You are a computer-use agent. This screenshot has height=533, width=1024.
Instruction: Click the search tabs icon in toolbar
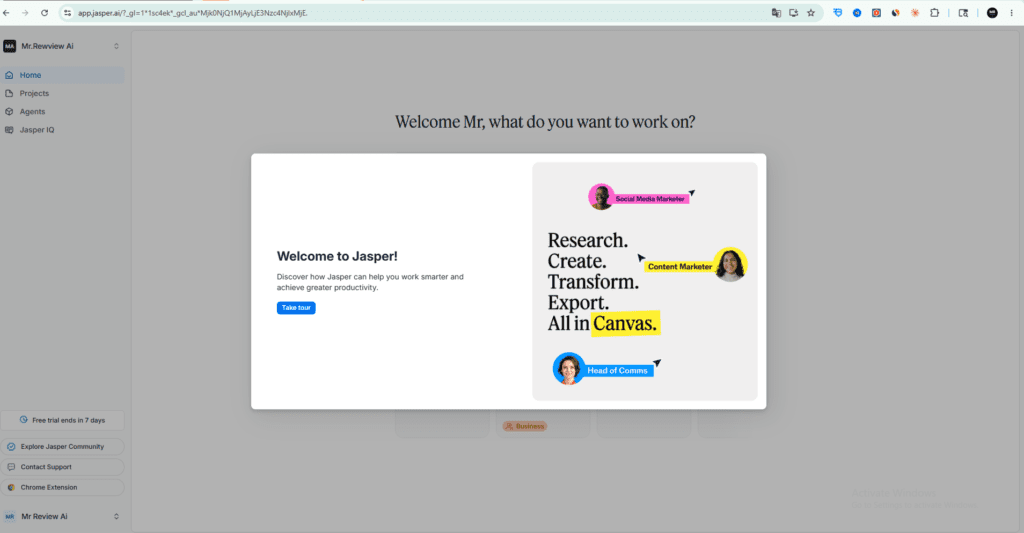963,12
